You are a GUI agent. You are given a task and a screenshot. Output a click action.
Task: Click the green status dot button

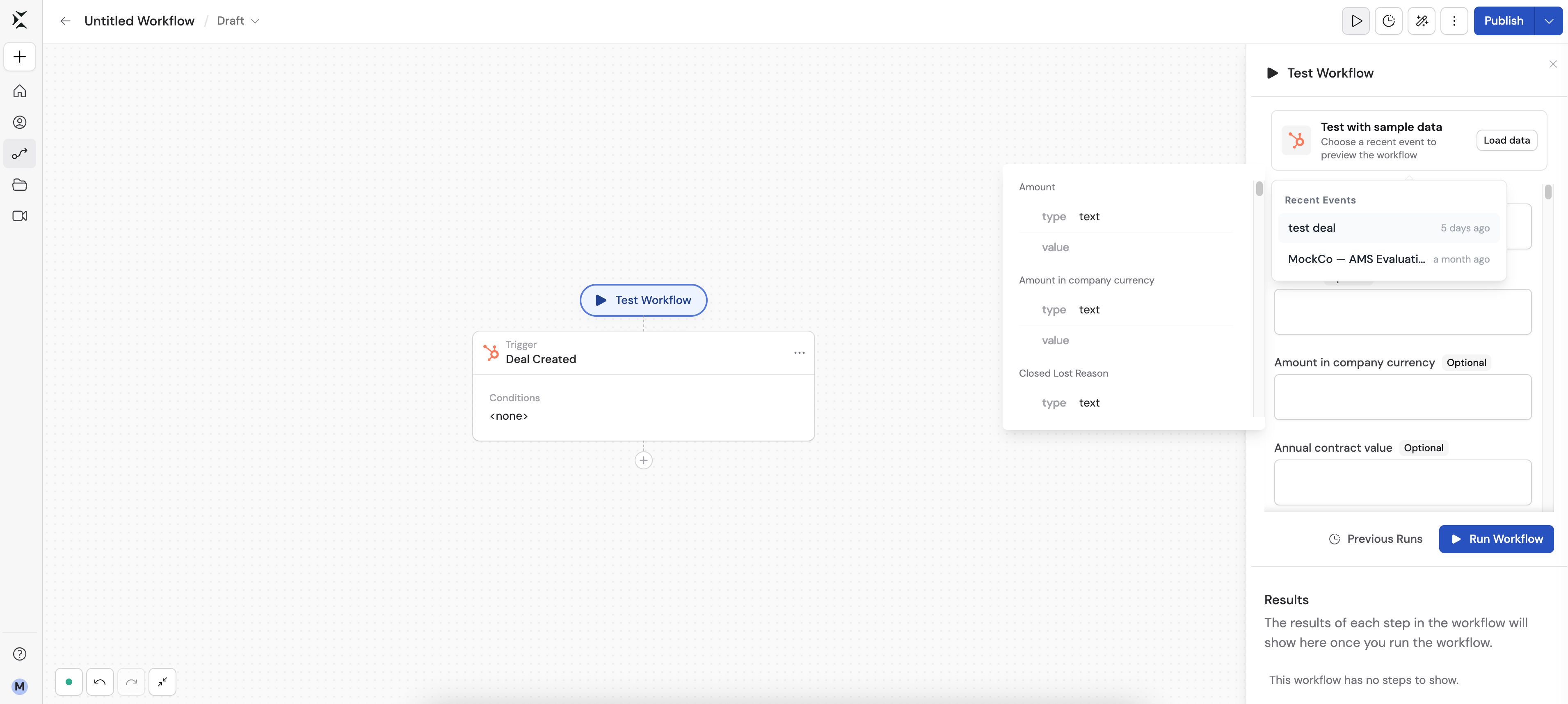pyautogui.click(x=69, y=682)
